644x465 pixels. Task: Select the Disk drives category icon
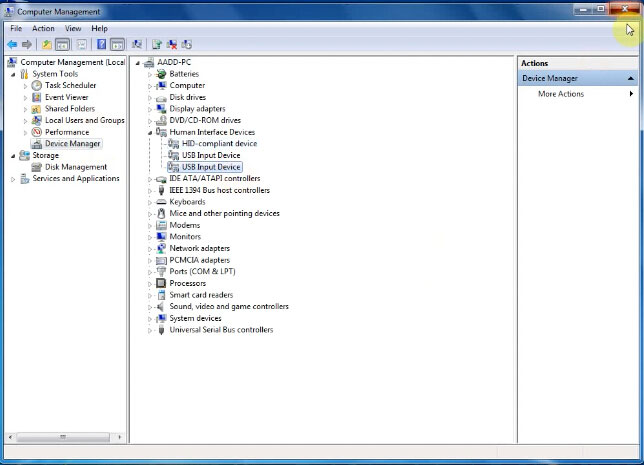click(x=161, y=98)
